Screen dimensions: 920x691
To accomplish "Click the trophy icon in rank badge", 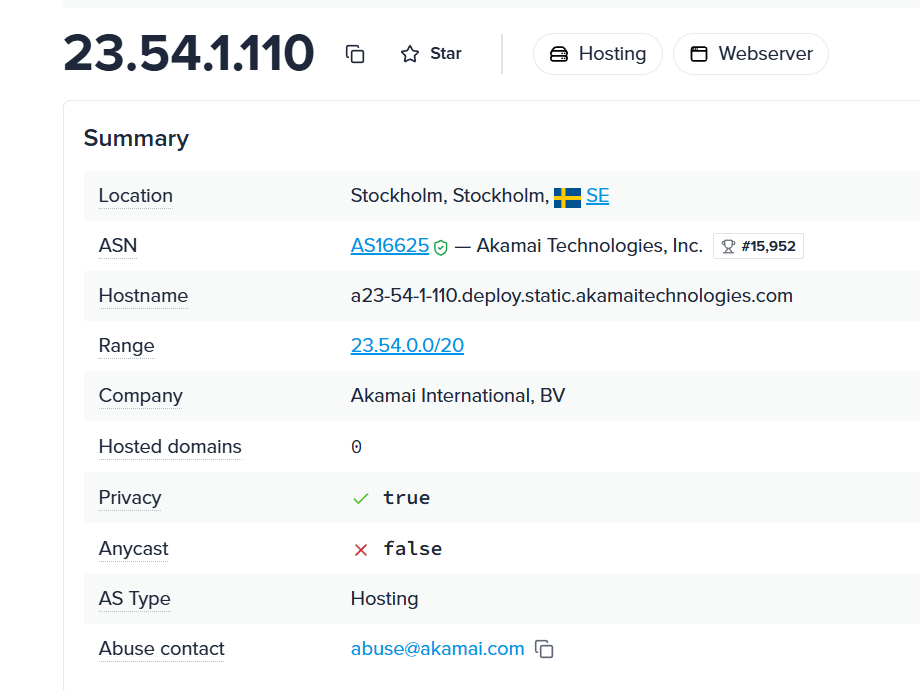I will tap(728, 246).
